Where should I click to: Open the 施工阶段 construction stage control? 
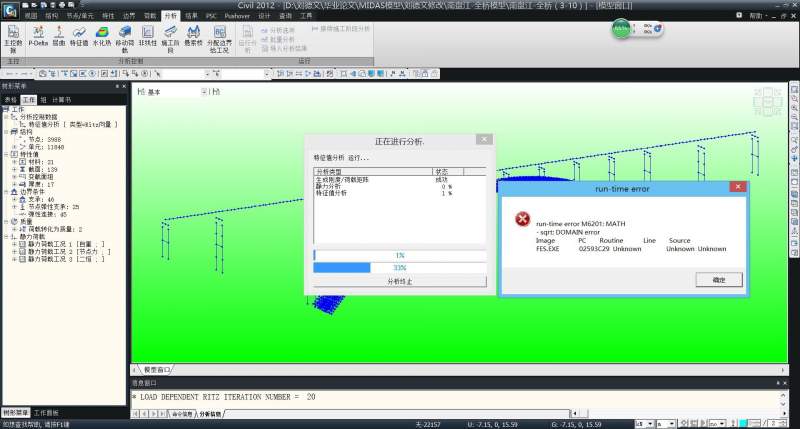tap(170, 39)
